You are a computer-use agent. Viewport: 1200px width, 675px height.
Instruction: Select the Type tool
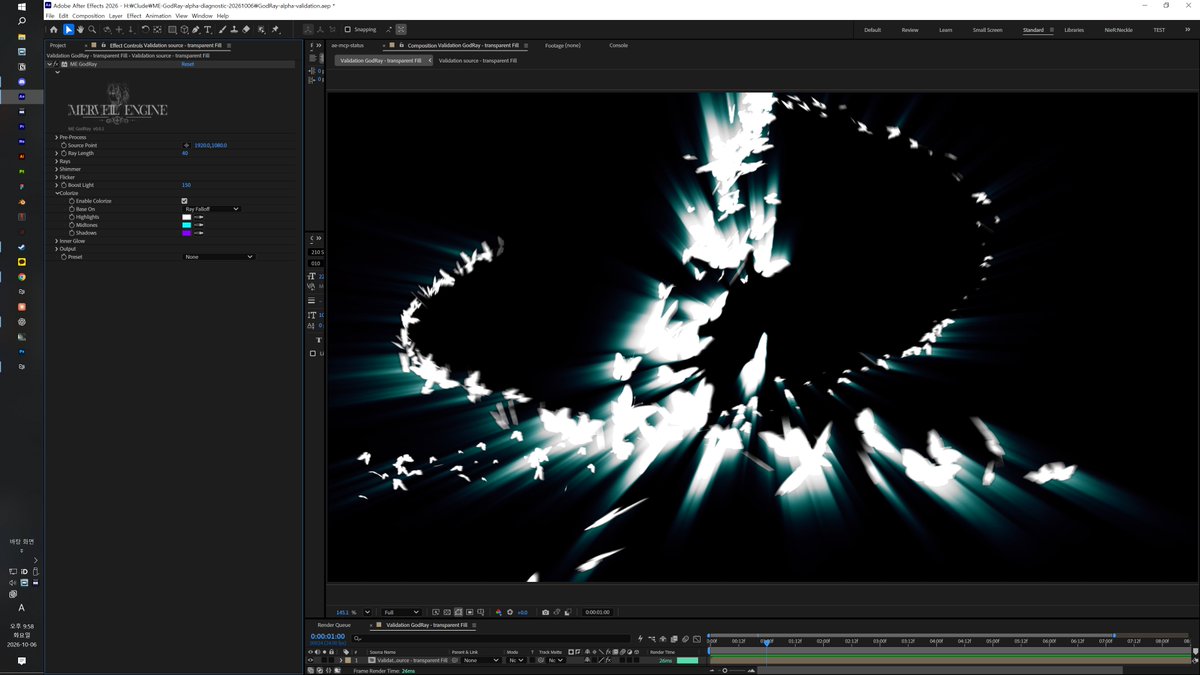[x=208, y=30]
